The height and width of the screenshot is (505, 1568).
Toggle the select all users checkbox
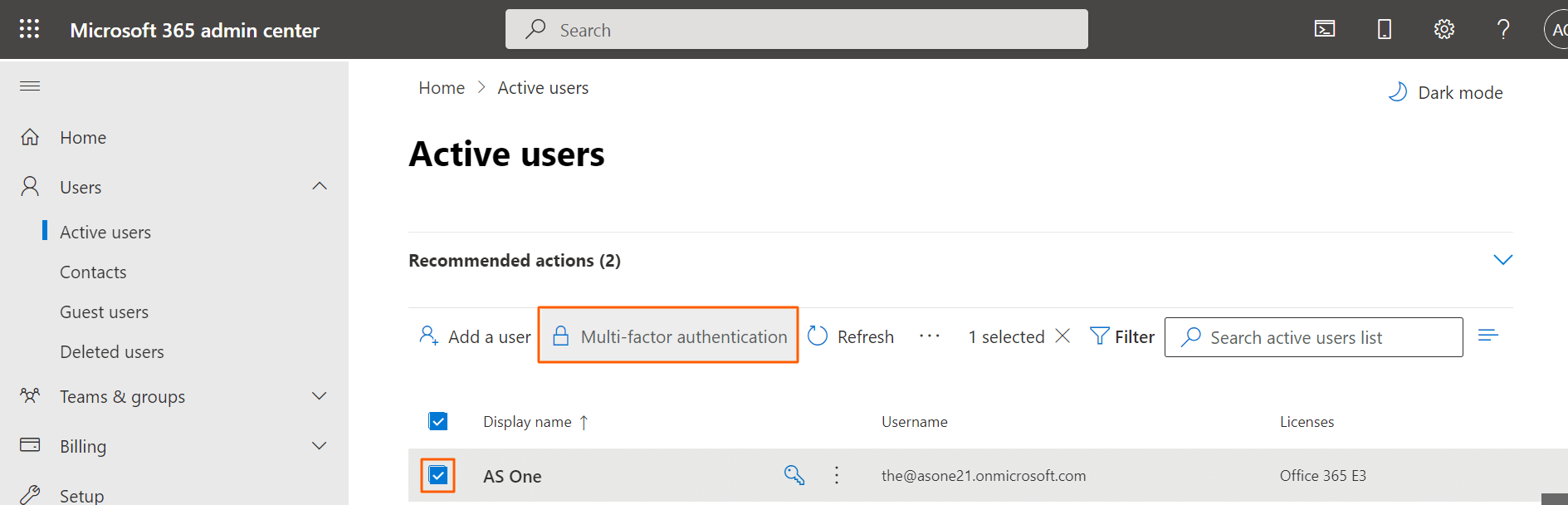coord(438,421)
